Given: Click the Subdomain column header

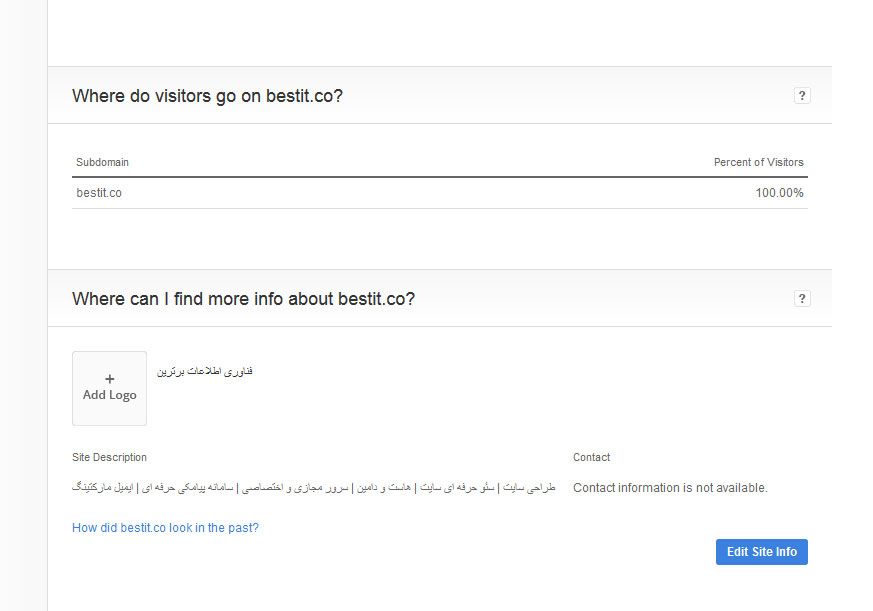Looking at the screenshot, I should pyautogui.click(x=102, y=162).
